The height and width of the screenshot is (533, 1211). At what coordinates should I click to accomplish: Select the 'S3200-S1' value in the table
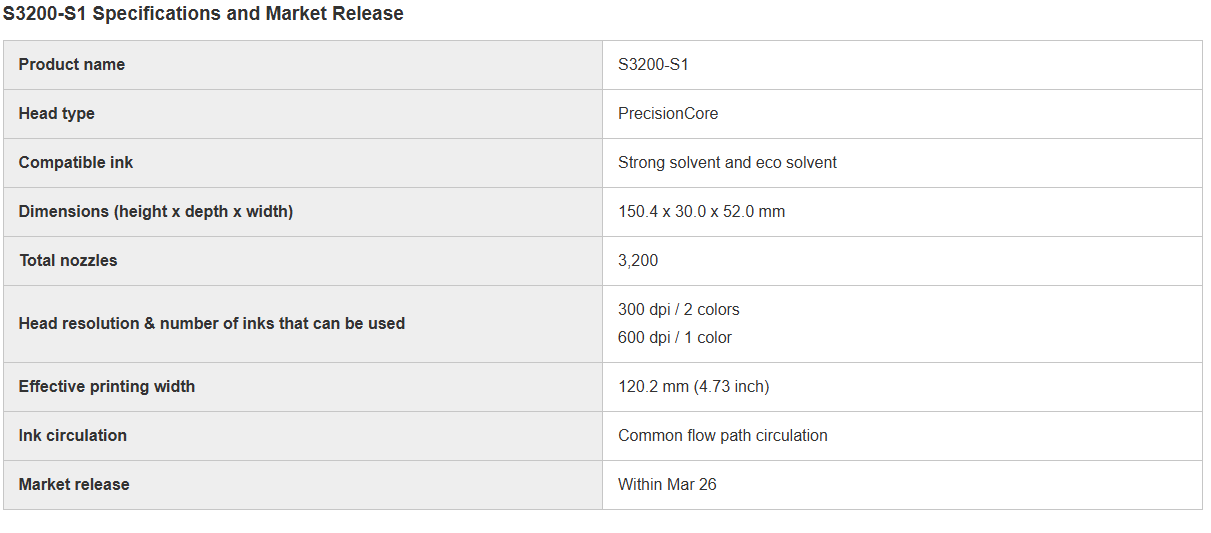[x=653, y=65]
